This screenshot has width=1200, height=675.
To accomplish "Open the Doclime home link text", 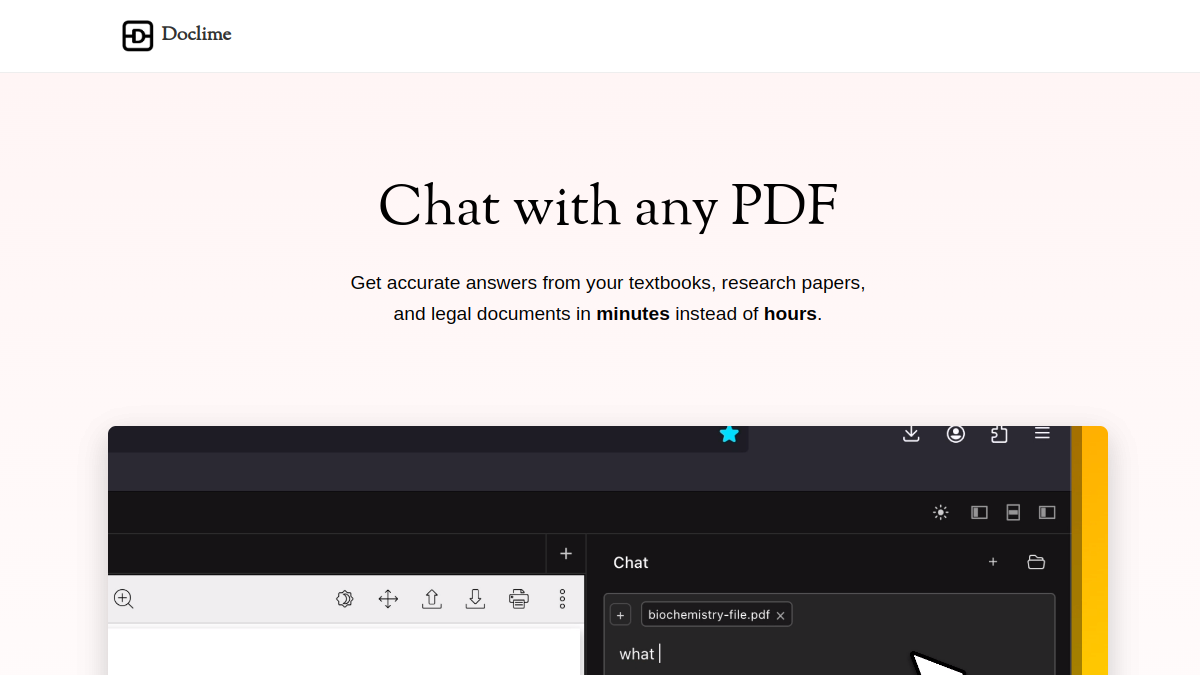I will tap(196, 35).
